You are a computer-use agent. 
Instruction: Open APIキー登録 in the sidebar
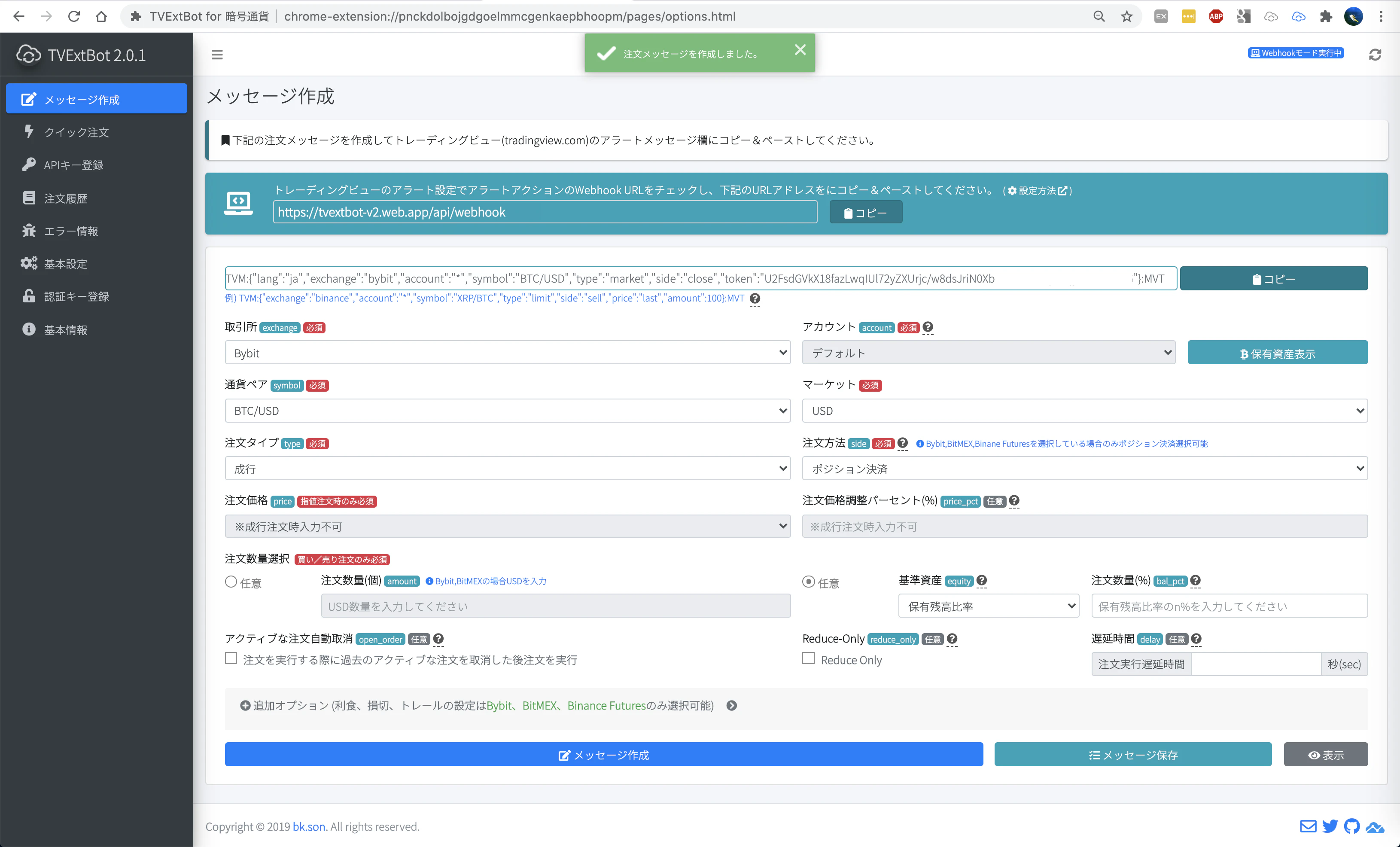[x=97, y=165]
